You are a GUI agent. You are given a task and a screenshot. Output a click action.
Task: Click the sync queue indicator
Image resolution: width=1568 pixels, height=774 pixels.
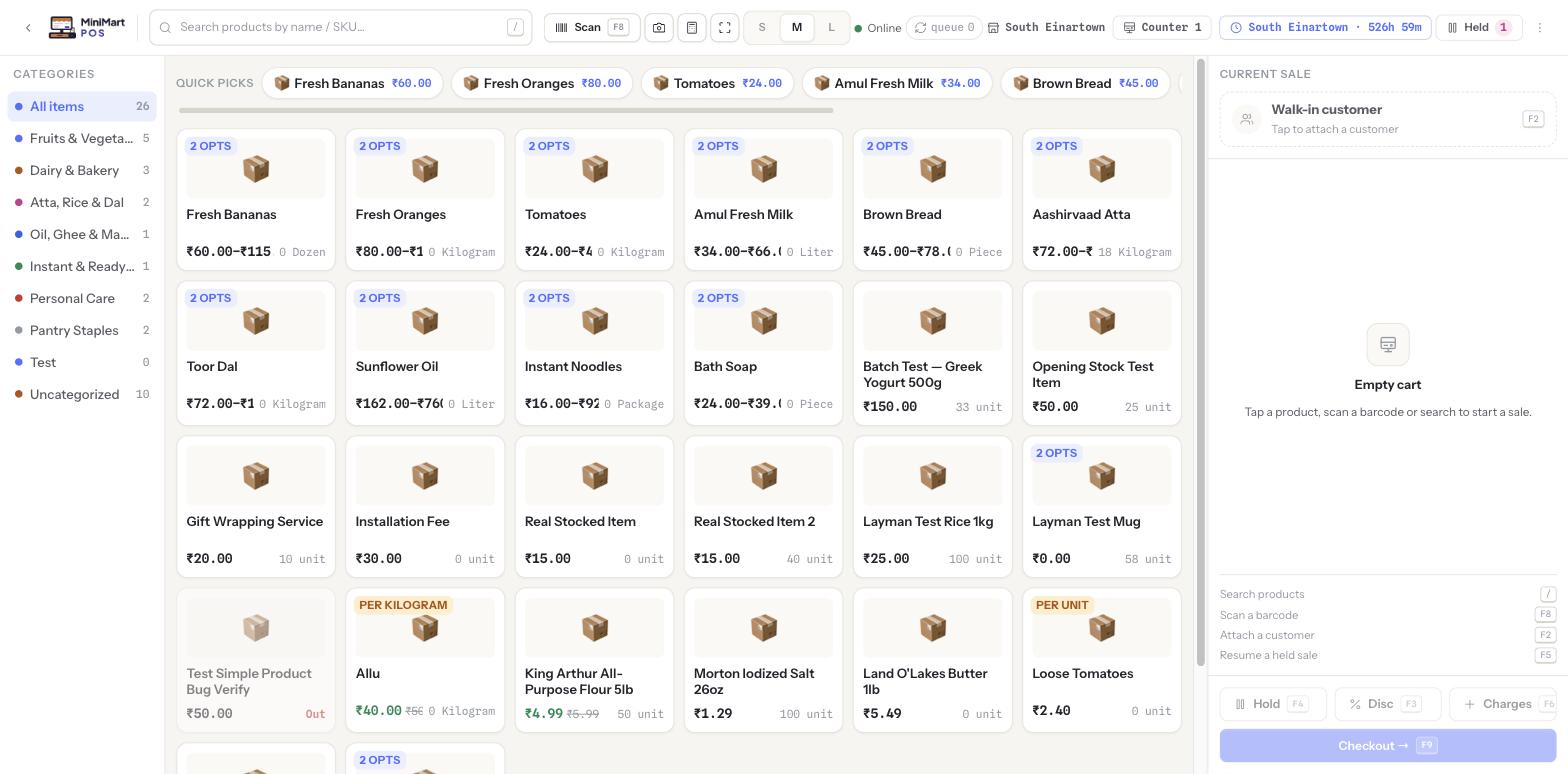tap(944, 28)
